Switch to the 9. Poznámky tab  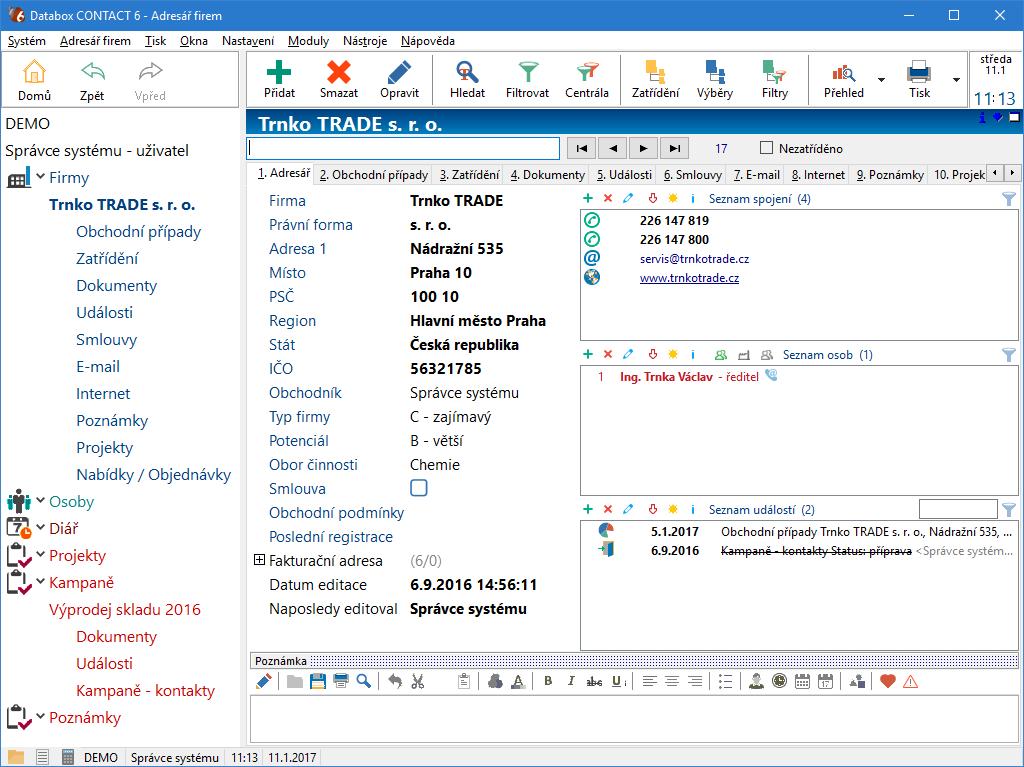(890, 174)
